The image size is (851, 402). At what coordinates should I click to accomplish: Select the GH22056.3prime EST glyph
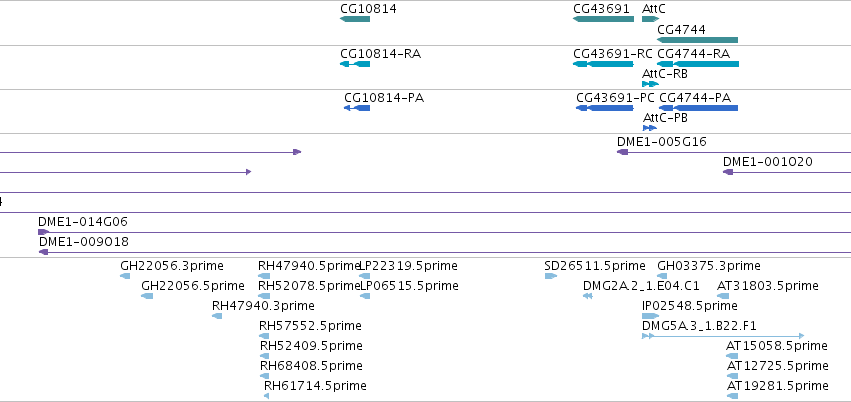[125, 276]
